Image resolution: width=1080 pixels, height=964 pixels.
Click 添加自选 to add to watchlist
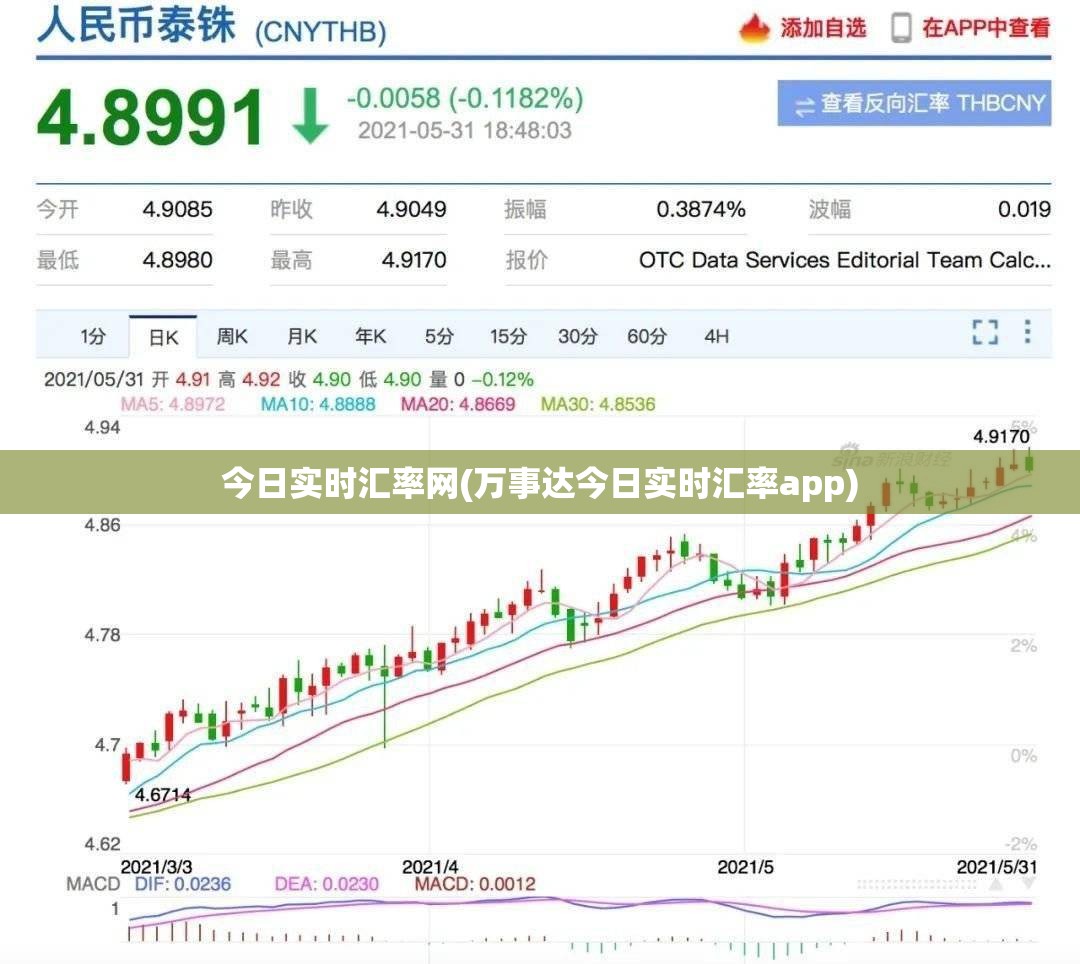click(x=823, y=28)
